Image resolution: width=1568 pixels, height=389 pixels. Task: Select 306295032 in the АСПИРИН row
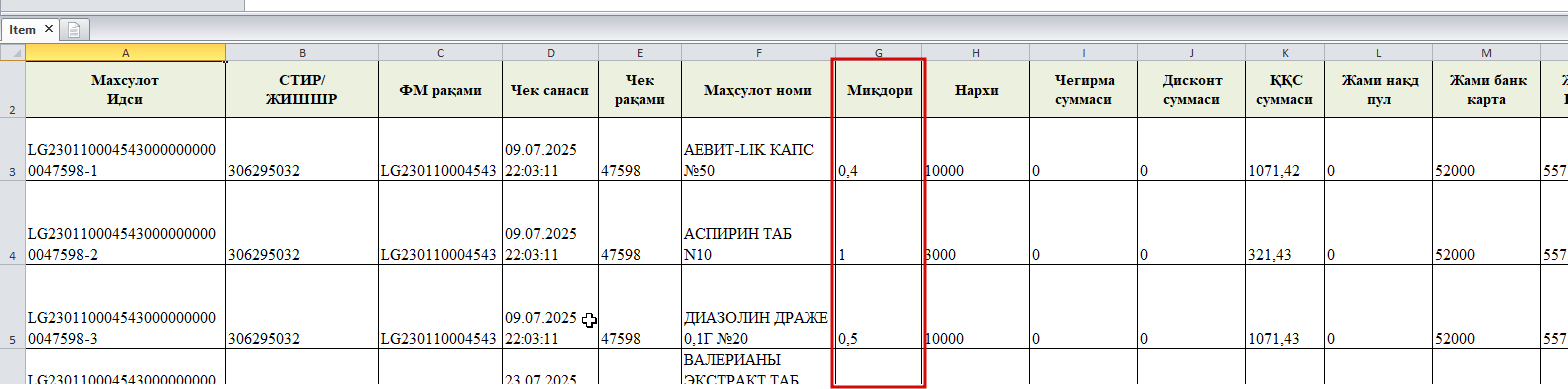[302, 222]
